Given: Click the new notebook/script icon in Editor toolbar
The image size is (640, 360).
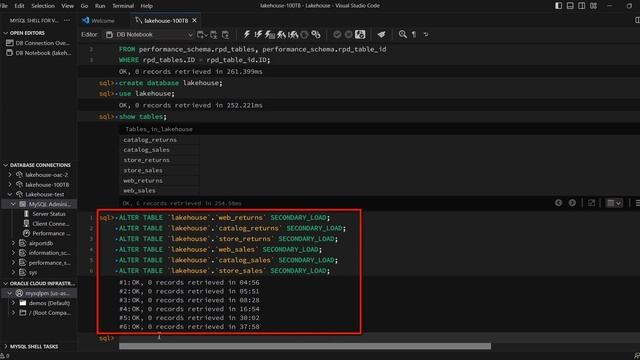Looking at the screenshot, I should point(201,35).
